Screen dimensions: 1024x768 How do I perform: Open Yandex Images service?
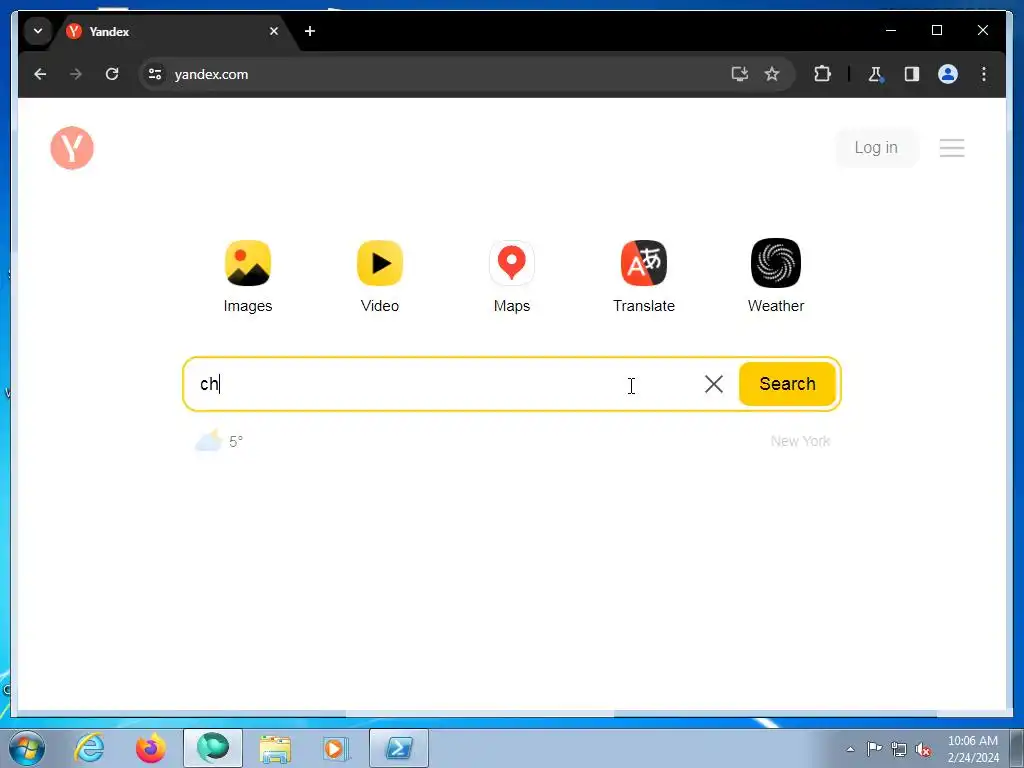248,277
